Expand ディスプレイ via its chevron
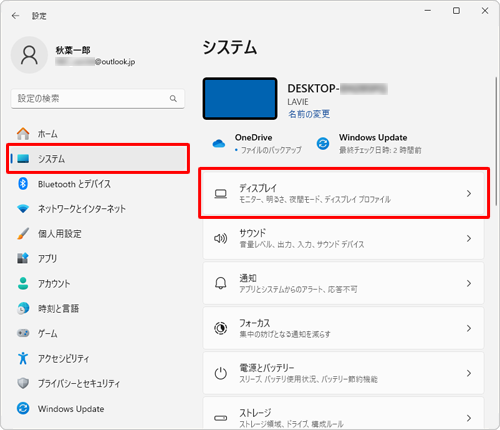The height and width of the screenshot is (430, 500). 469,194
